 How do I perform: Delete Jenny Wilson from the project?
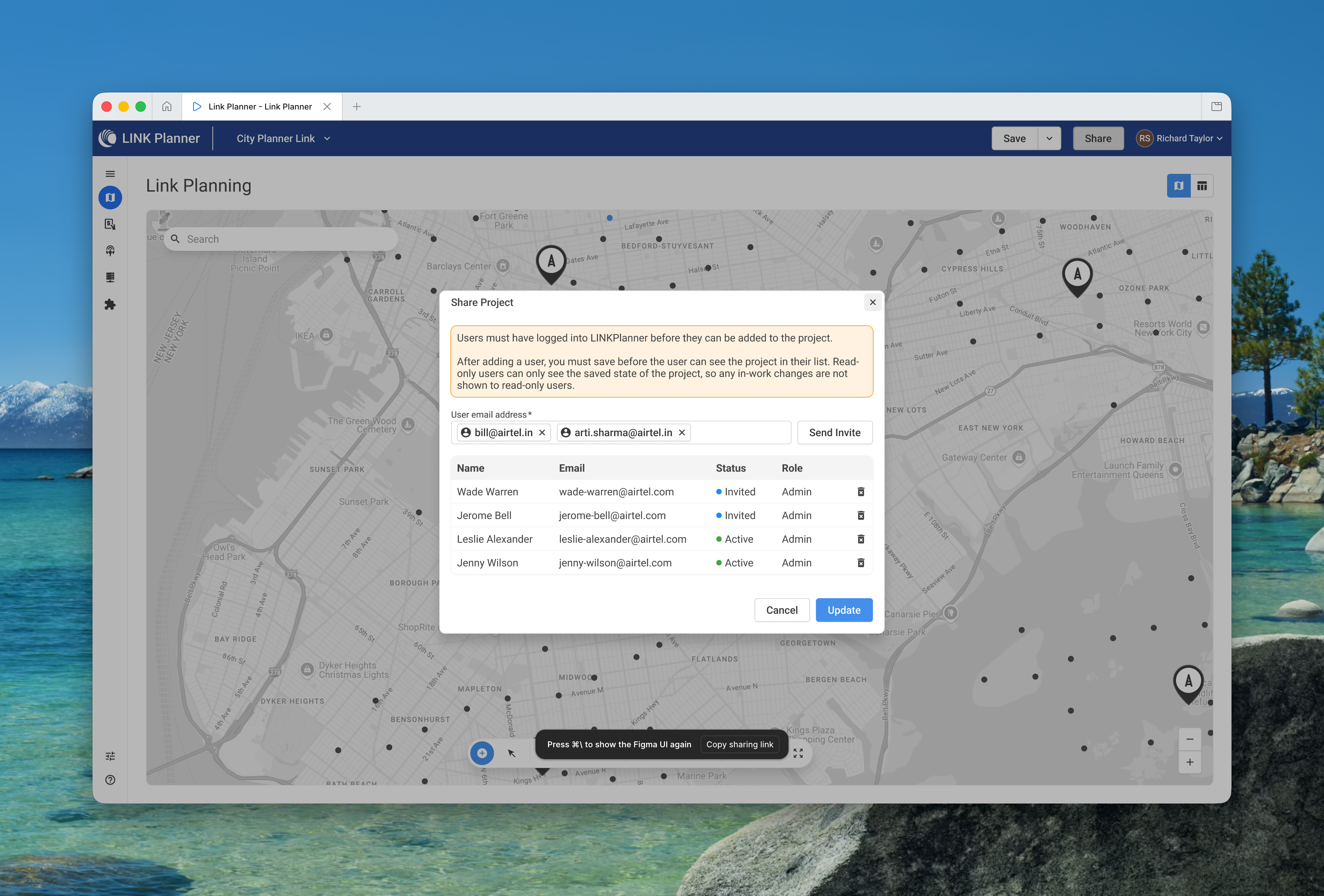(x=861, y=563)
